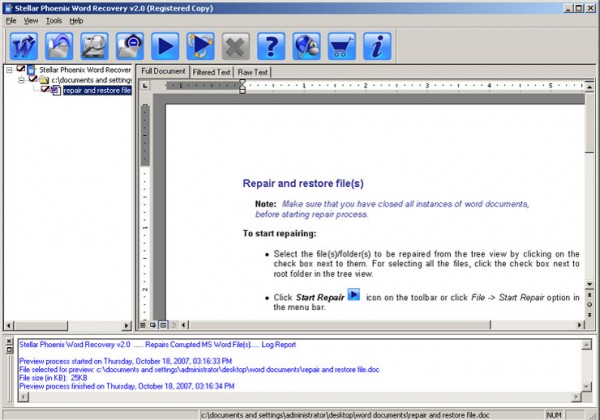Screen dimensions: 600x420
Task: Click document vertical scrollbar up arrow
Action: (589, 87)
